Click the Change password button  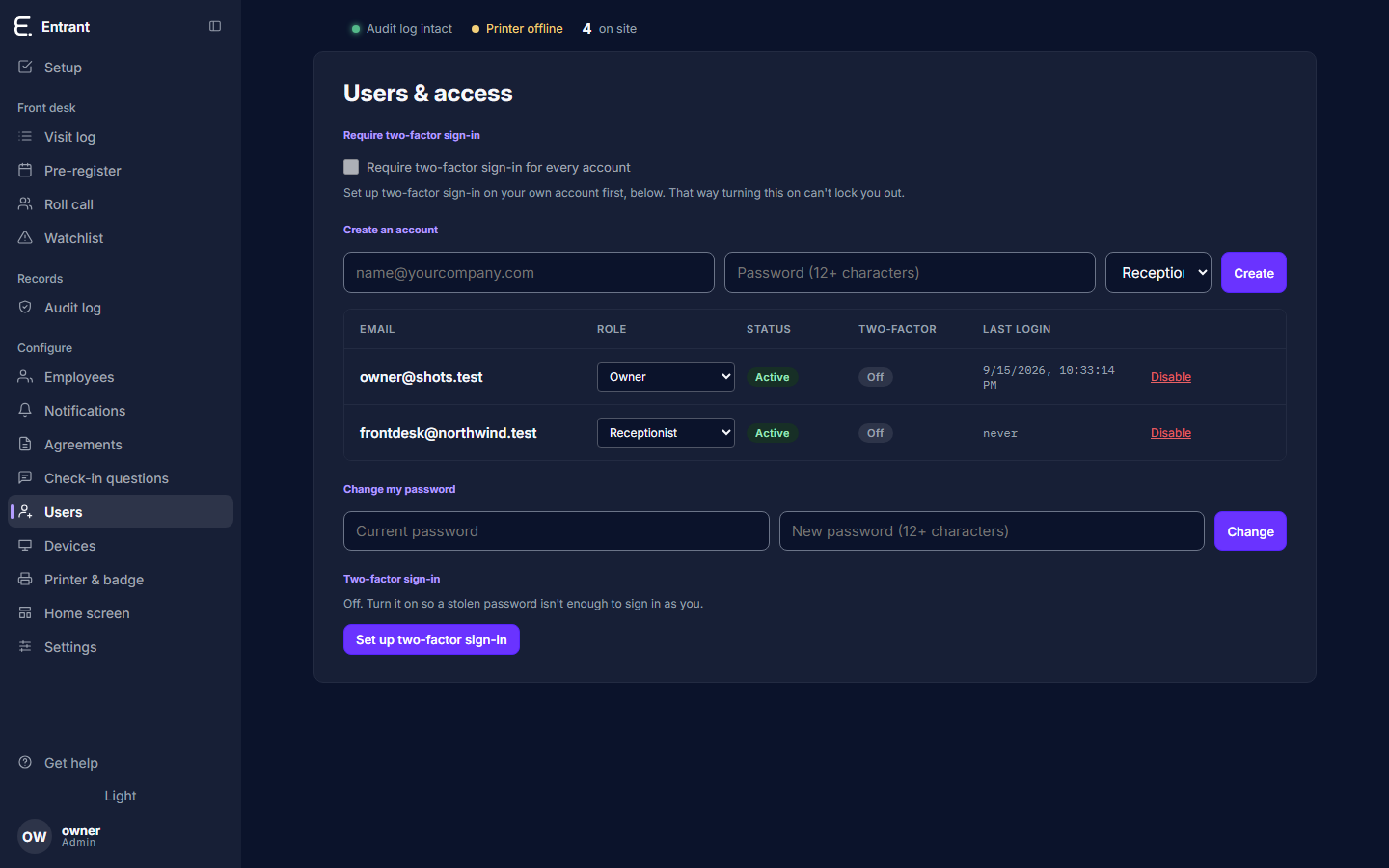point(1250,530)
